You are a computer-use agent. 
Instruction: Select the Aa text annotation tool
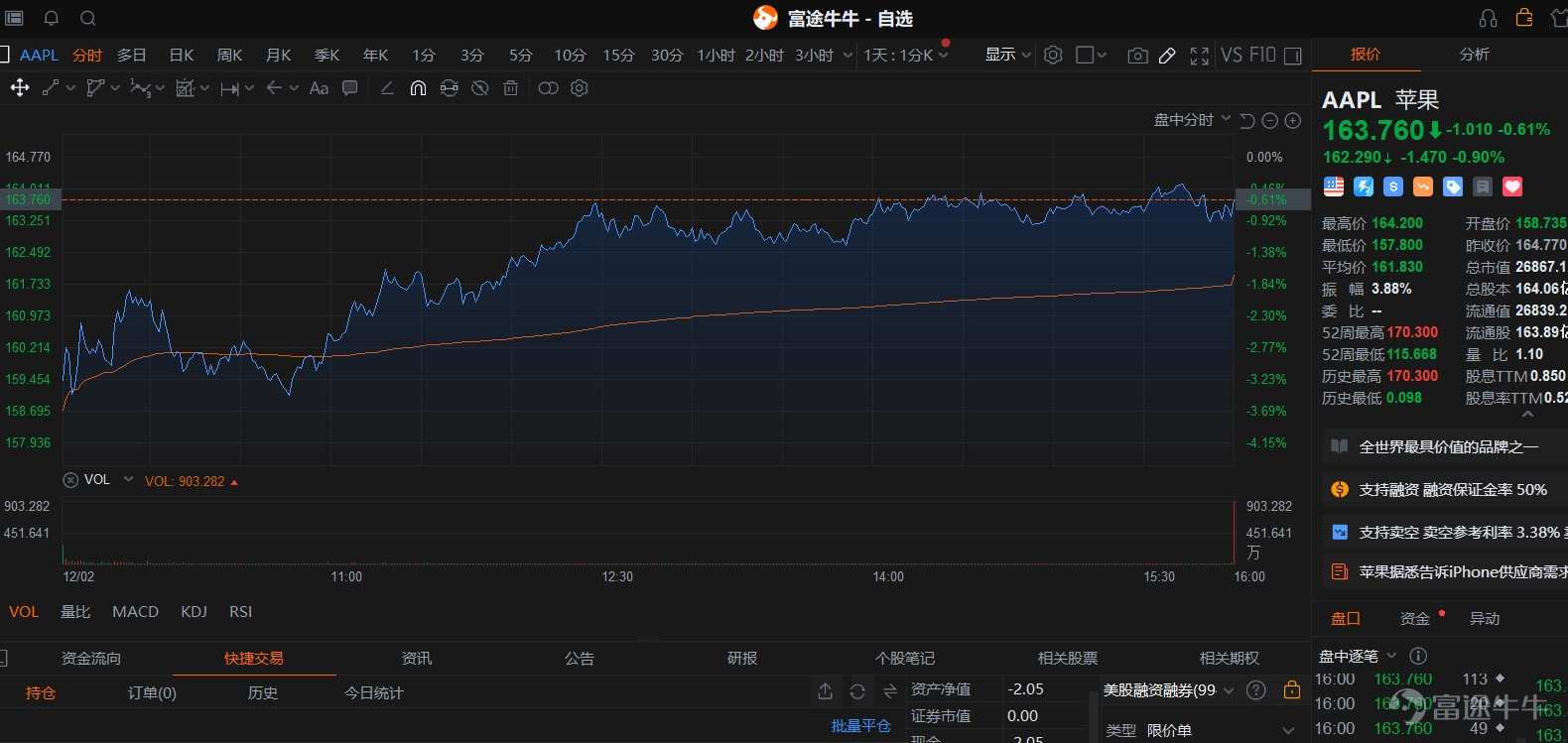[x=319, y=88]
